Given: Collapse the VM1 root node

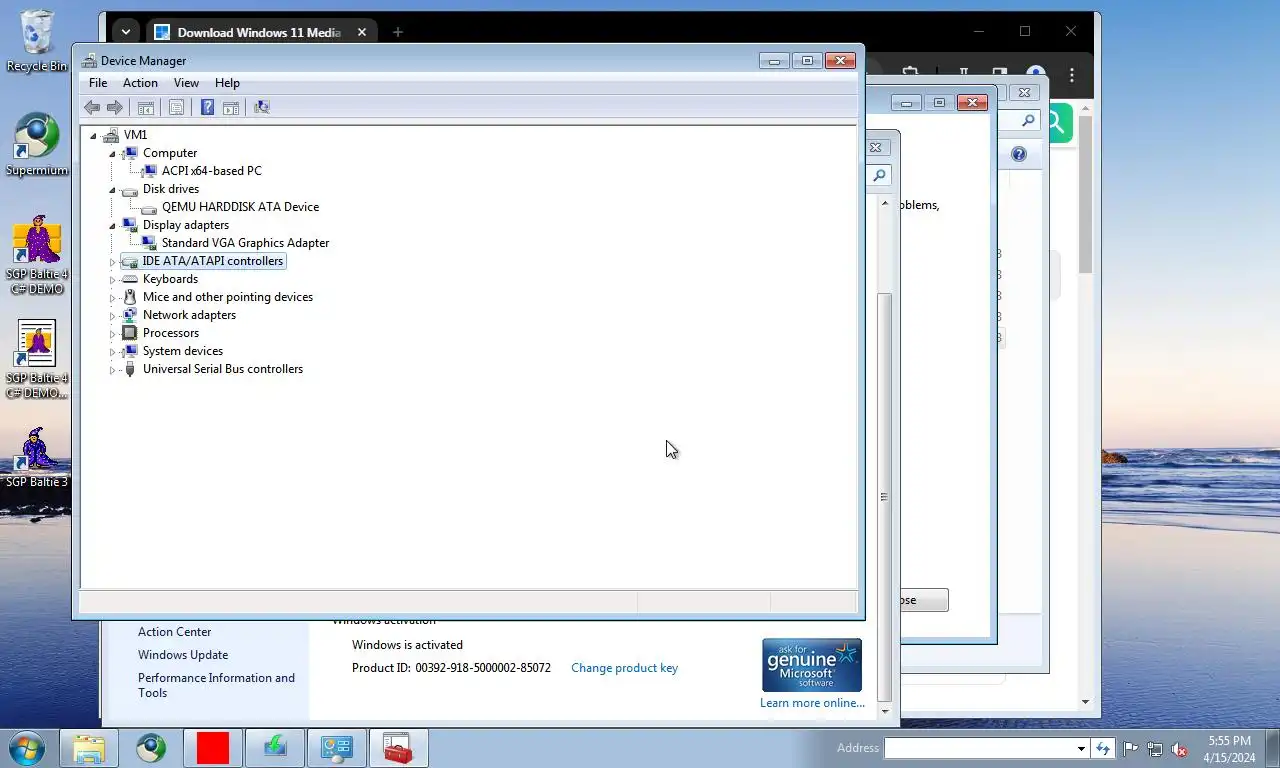Looking at the screenshot, I should [93, 136].
